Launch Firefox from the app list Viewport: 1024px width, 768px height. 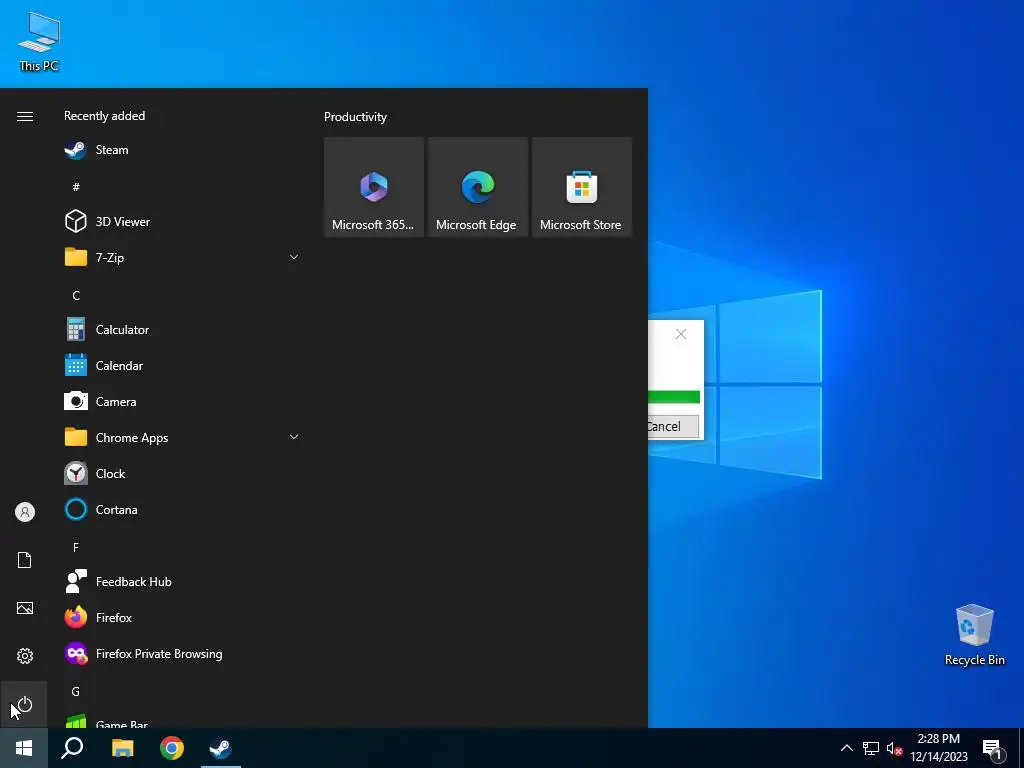coord(182,617)
